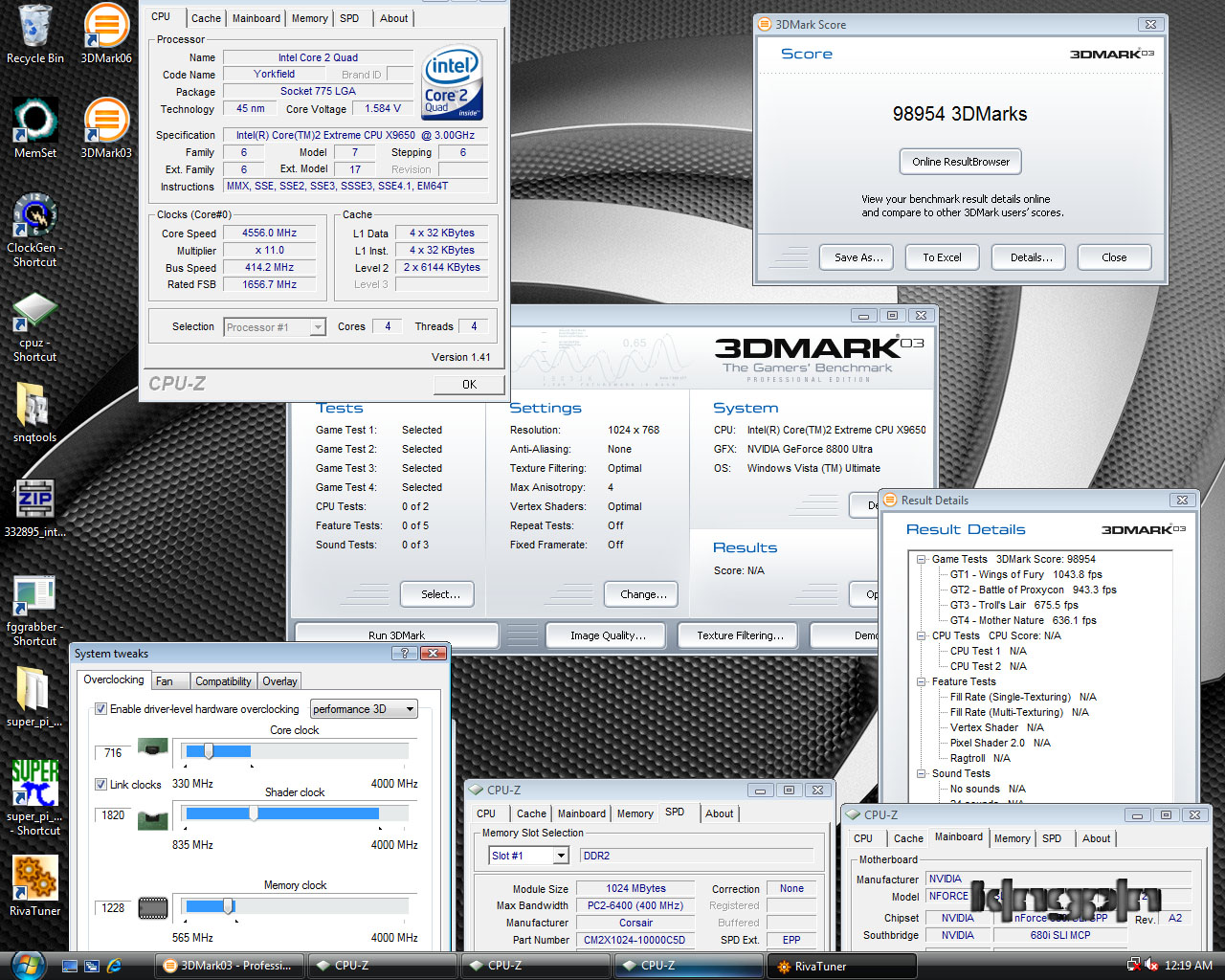
Task: Select GT1 - Wings of Fury result row
Action: pyautogui.click(x=1026, y=574)
